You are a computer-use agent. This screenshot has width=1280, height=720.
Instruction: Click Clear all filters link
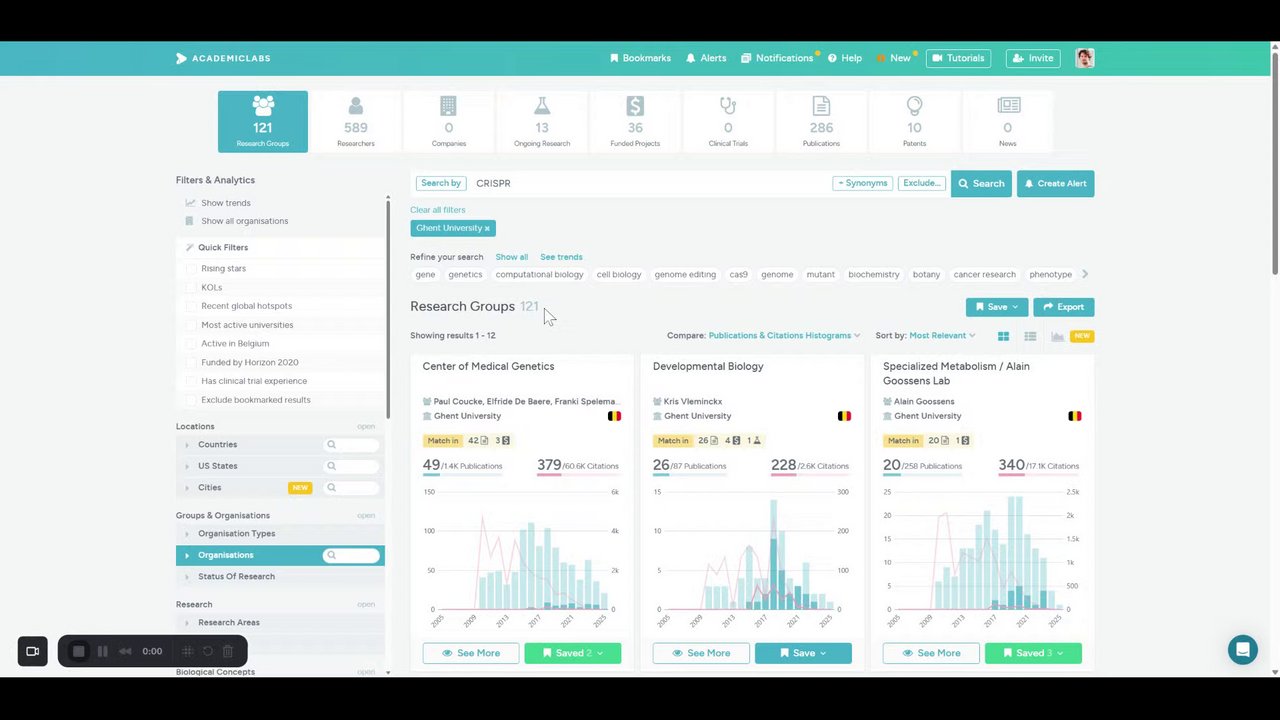438,210
